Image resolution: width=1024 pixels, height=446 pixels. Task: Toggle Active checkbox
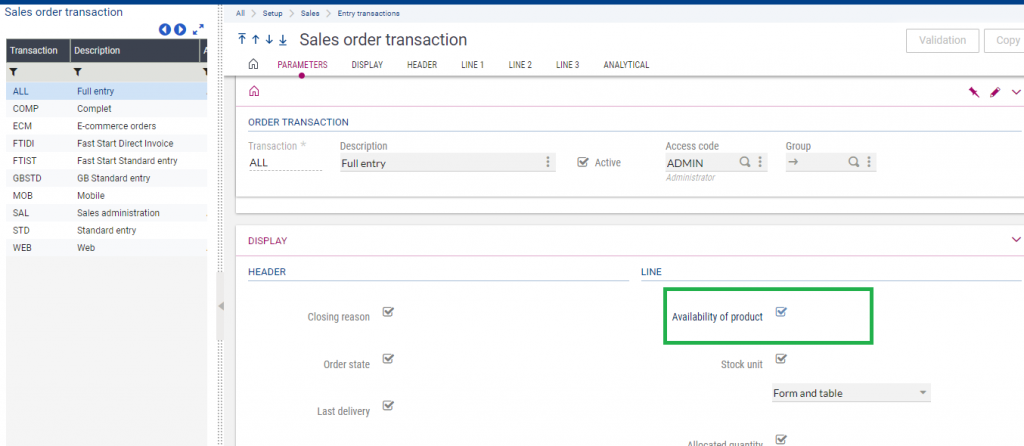click(x=584, y=162)
